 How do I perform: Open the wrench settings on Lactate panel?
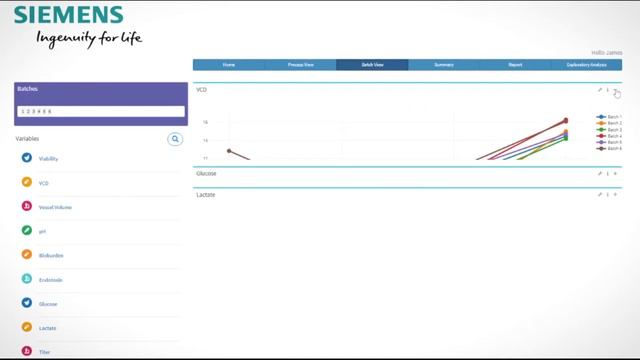pos(600,195)
